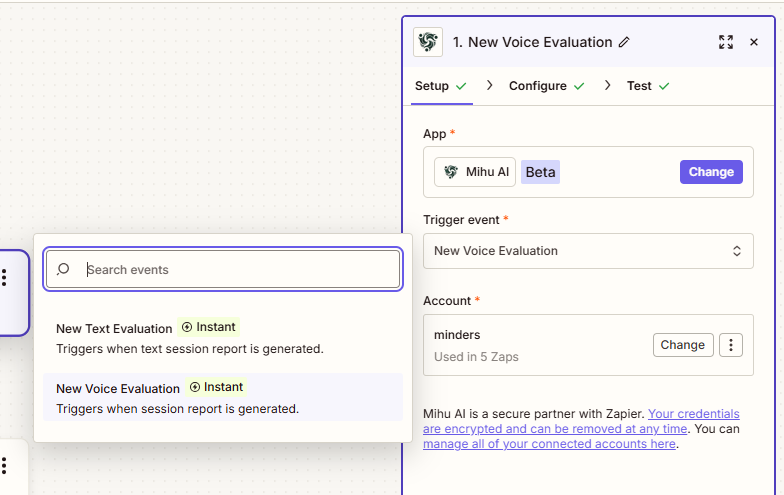The width and height of the screenshot is (784, 495).
Task: Click 'Triggers when text session report is generated.'
Action: click(x=190, y=349)
